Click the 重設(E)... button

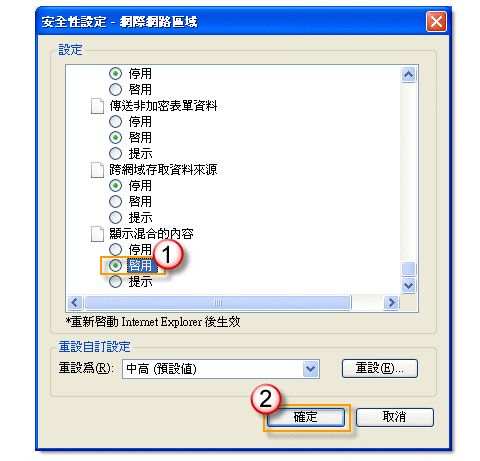point(380,368)
